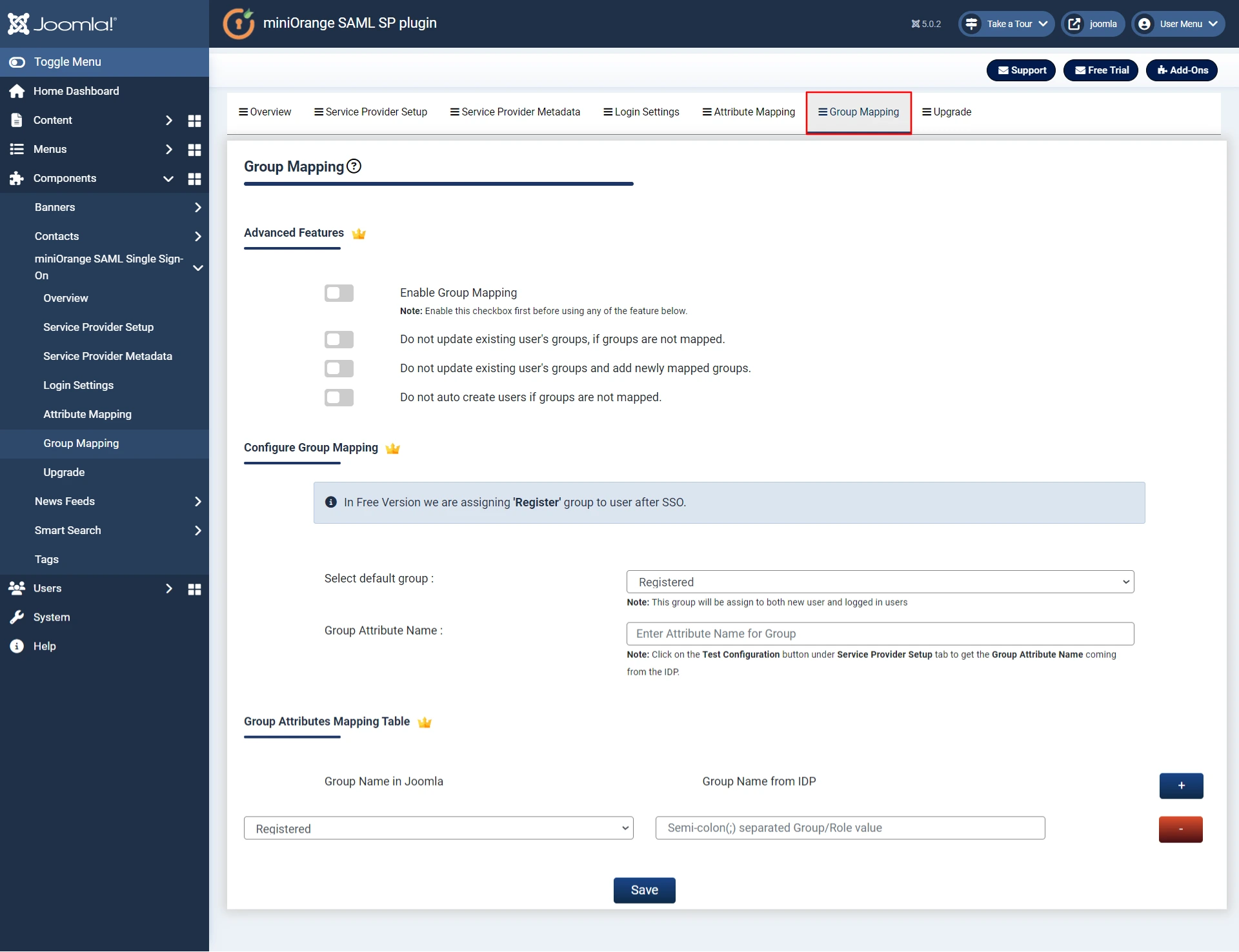Open the Content dashboard grid icon

(x=194, y=121)
